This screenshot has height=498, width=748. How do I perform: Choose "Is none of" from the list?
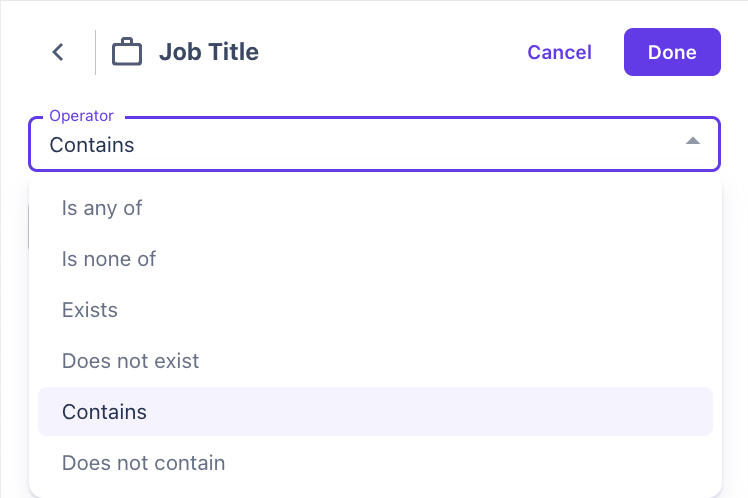pos(109,259)
